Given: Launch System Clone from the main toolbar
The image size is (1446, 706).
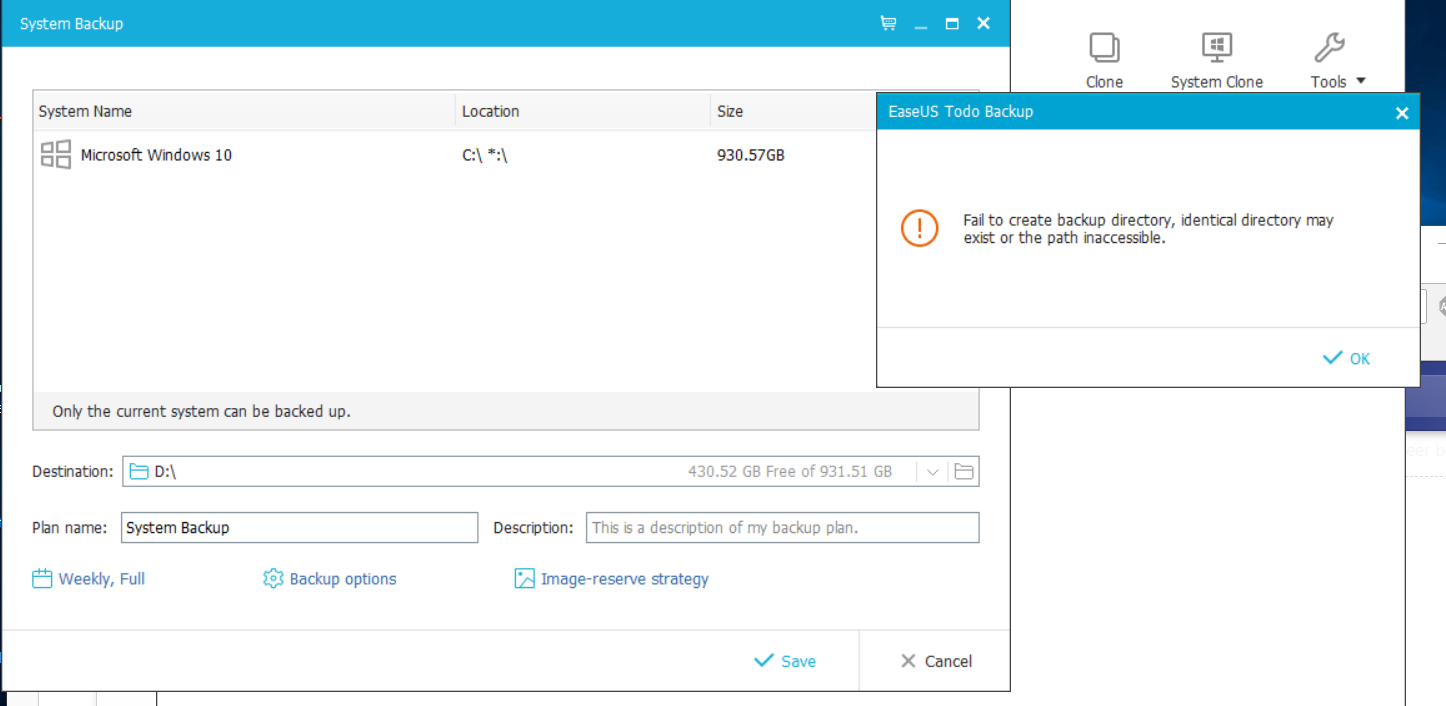Looking at the screenshot, I should coord(1216,60).
